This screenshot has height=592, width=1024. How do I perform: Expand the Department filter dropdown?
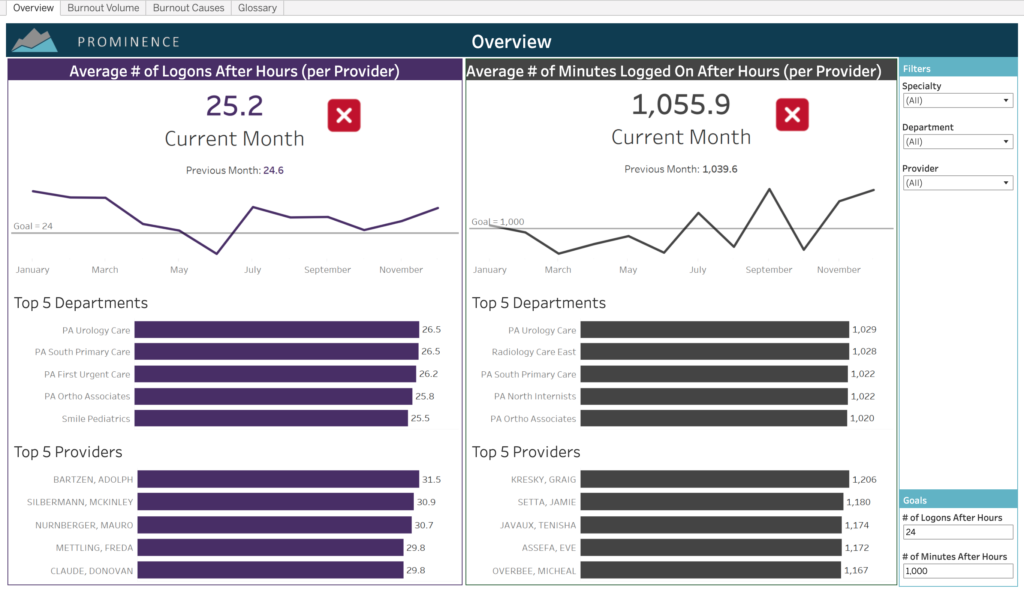coord(957,142)
